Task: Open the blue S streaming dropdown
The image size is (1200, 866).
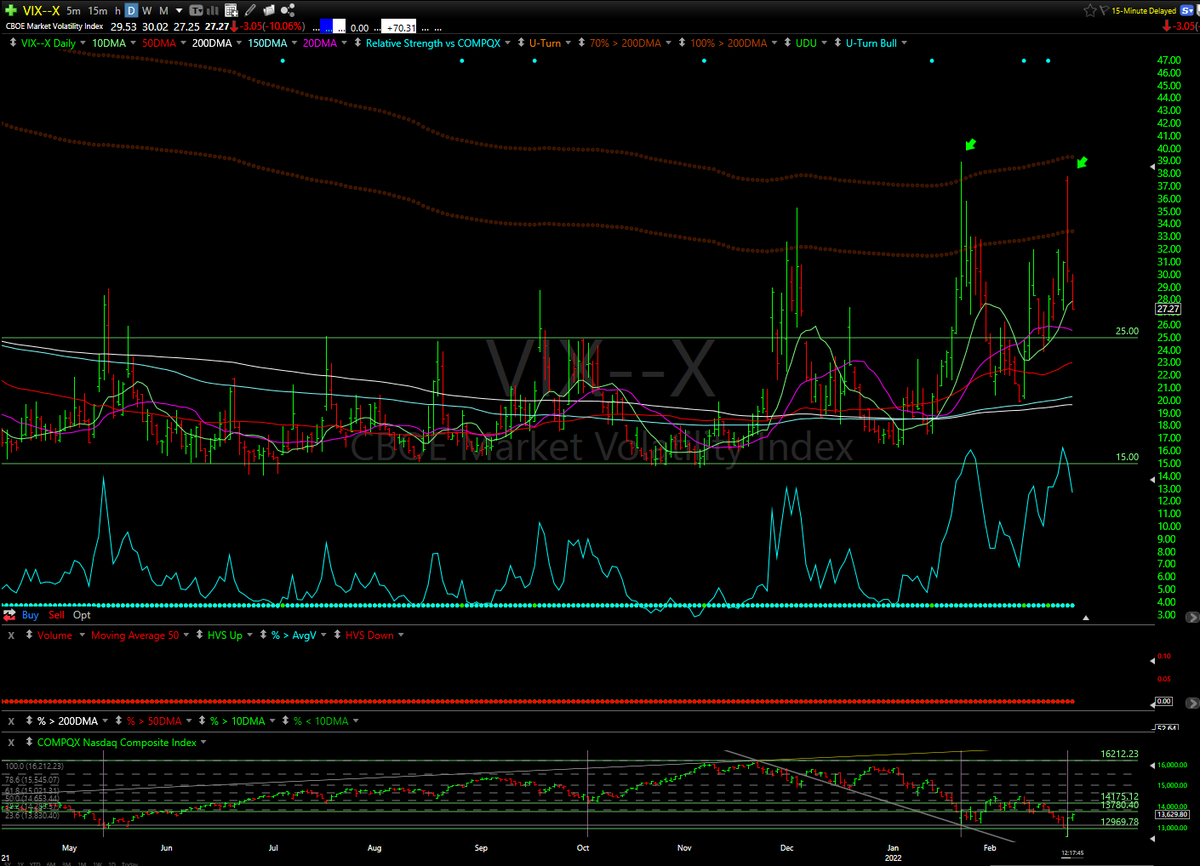Action: pyautogui.click(x=1186, y=10)
